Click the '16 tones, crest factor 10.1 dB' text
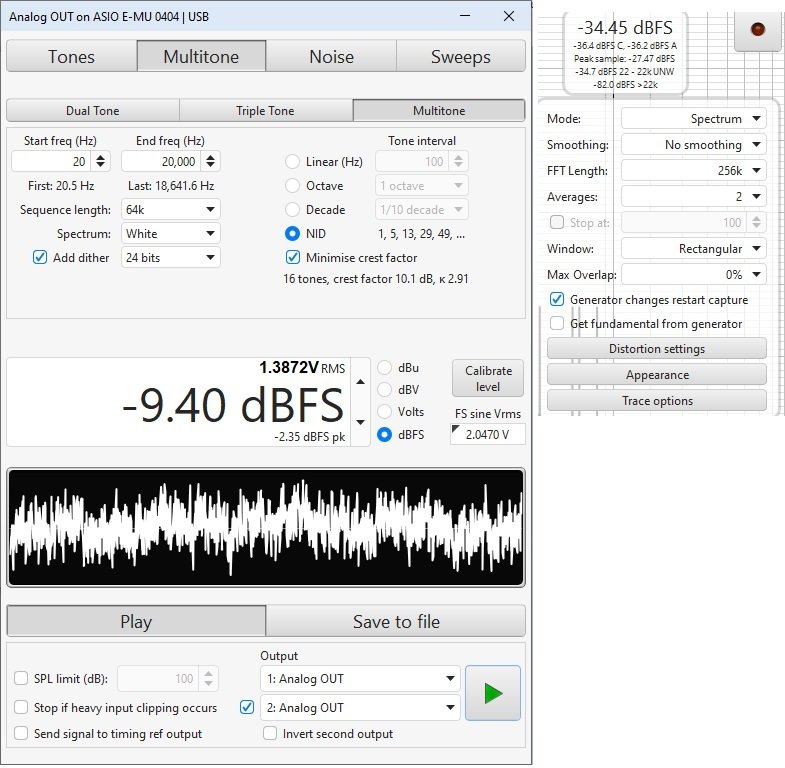785x768 pixels. (x=375, y=279)
